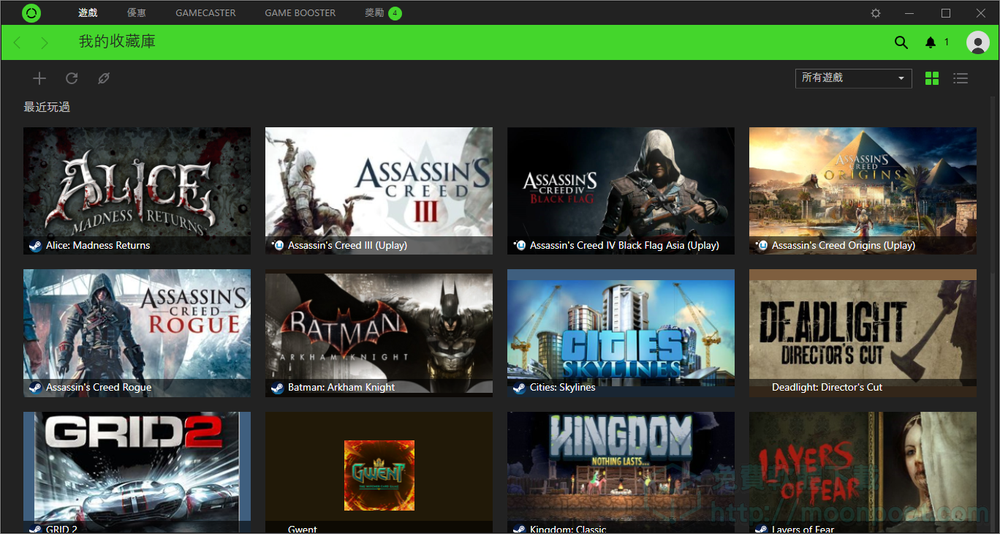This screenshot has height=534, width=1000.
Task: Open the Batman: Arkham Knight tile
Action: 378,332
